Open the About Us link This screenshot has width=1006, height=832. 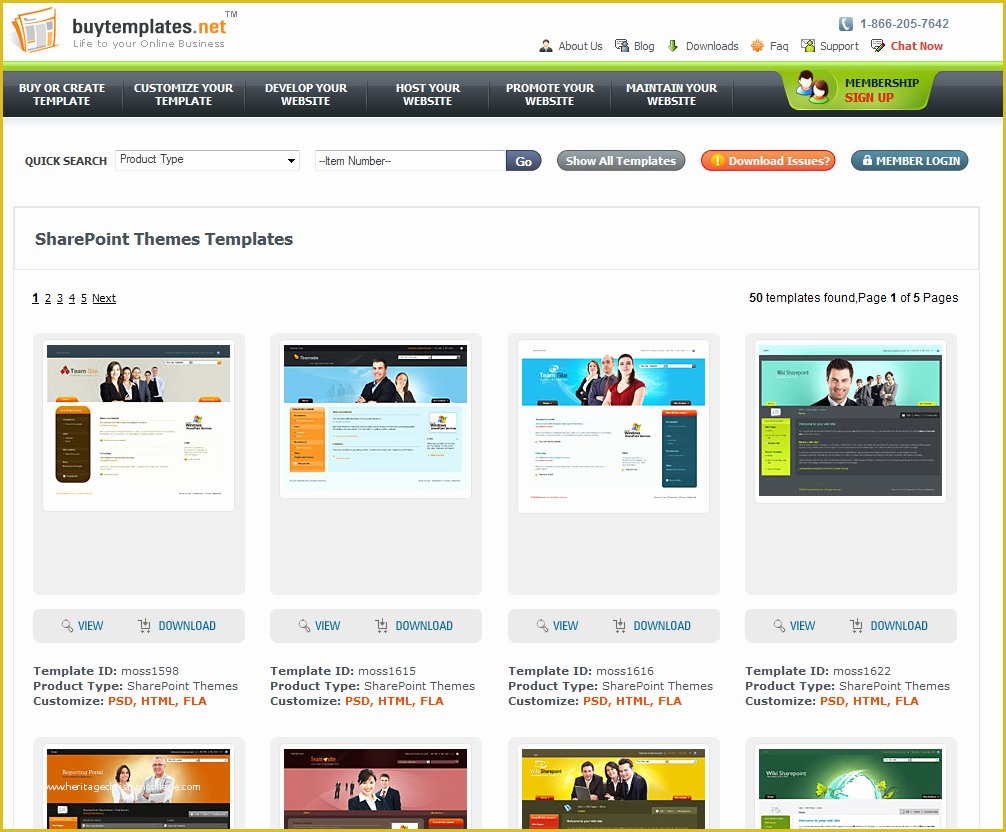coord(580,46)
